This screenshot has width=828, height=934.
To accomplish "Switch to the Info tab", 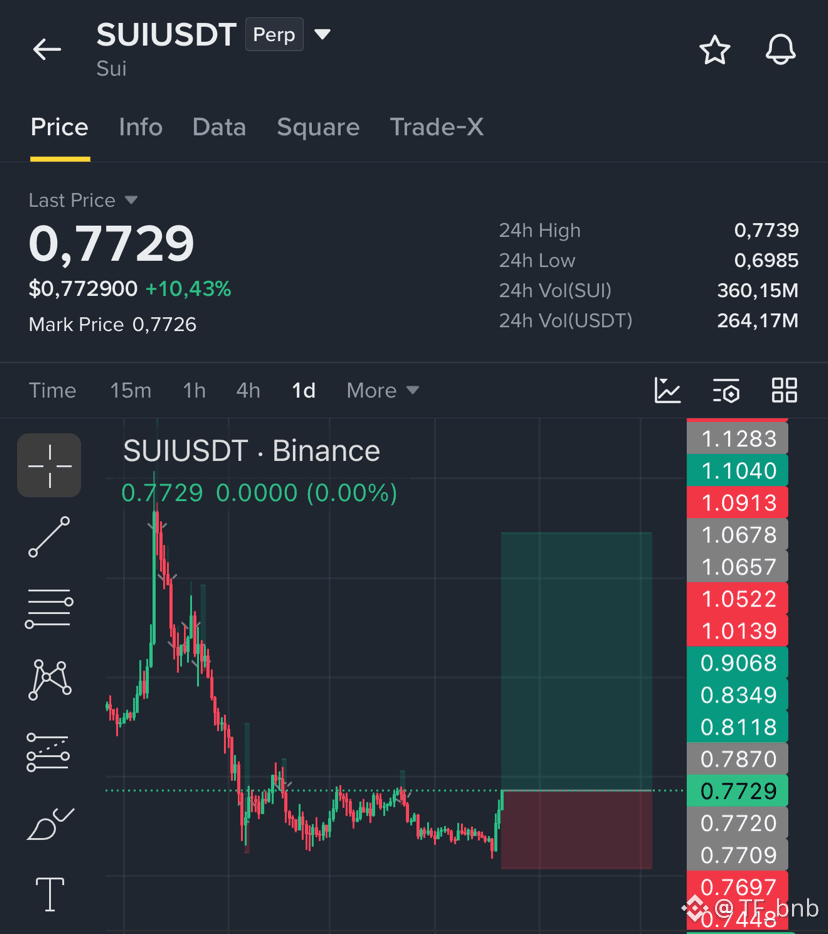I will (141, 127).
